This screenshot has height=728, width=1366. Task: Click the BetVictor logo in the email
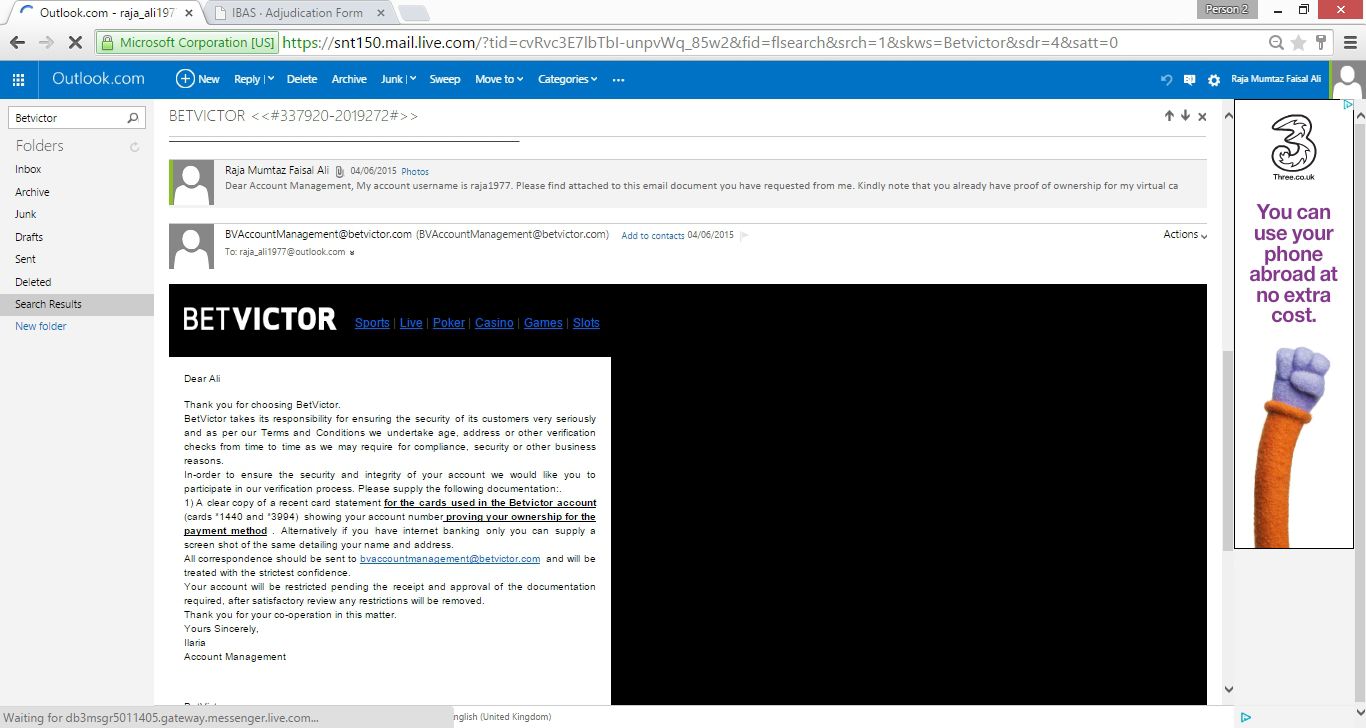coord(260,319)
